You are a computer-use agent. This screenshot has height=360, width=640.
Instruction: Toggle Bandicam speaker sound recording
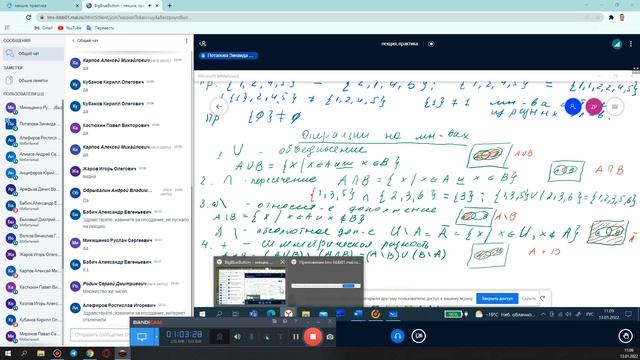(237, 337)
